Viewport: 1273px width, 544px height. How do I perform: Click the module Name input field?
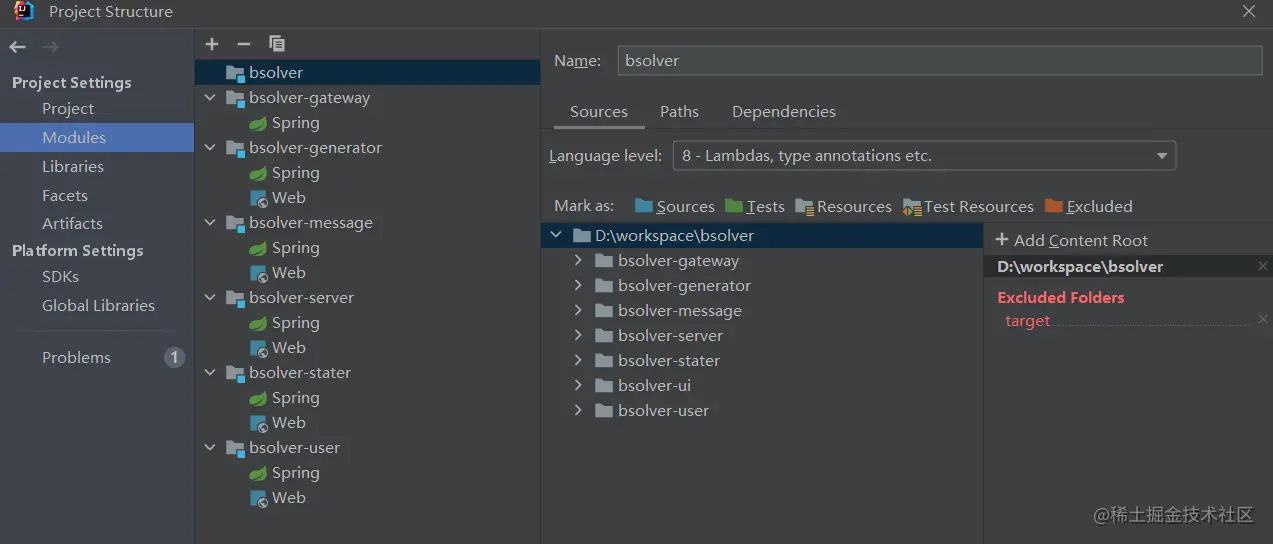coord(939,61)
